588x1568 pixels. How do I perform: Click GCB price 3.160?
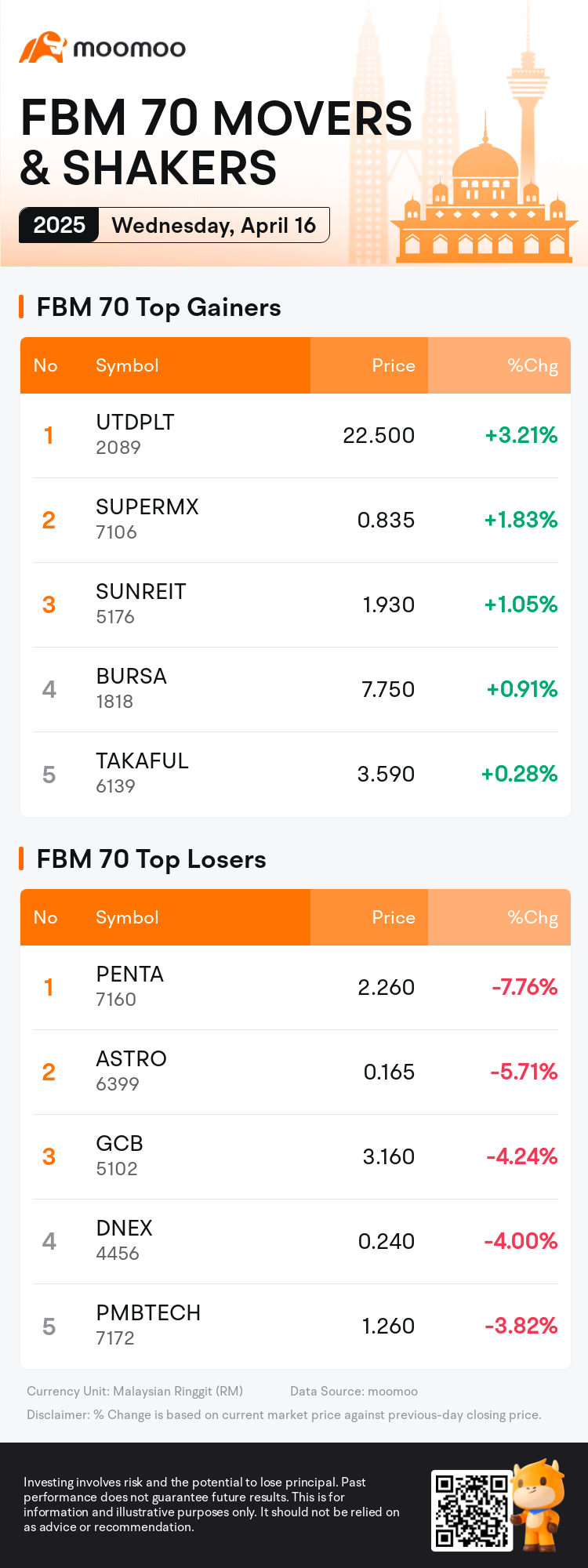388,1156
